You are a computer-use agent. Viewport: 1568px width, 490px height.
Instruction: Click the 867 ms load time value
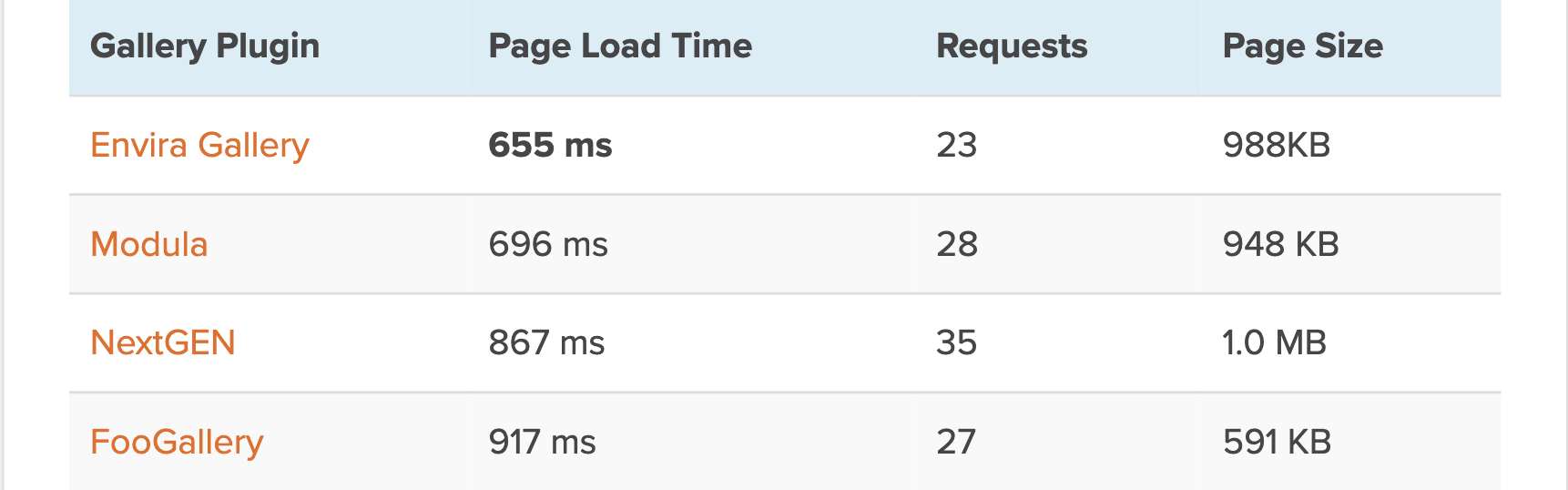click(546, 343)
